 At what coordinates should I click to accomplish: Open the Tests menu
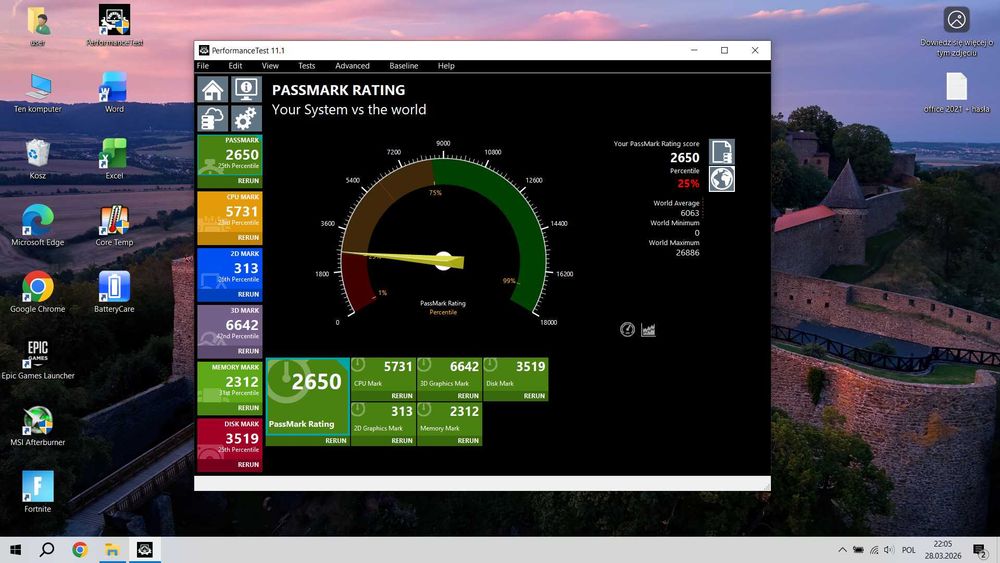pos(307,66)
